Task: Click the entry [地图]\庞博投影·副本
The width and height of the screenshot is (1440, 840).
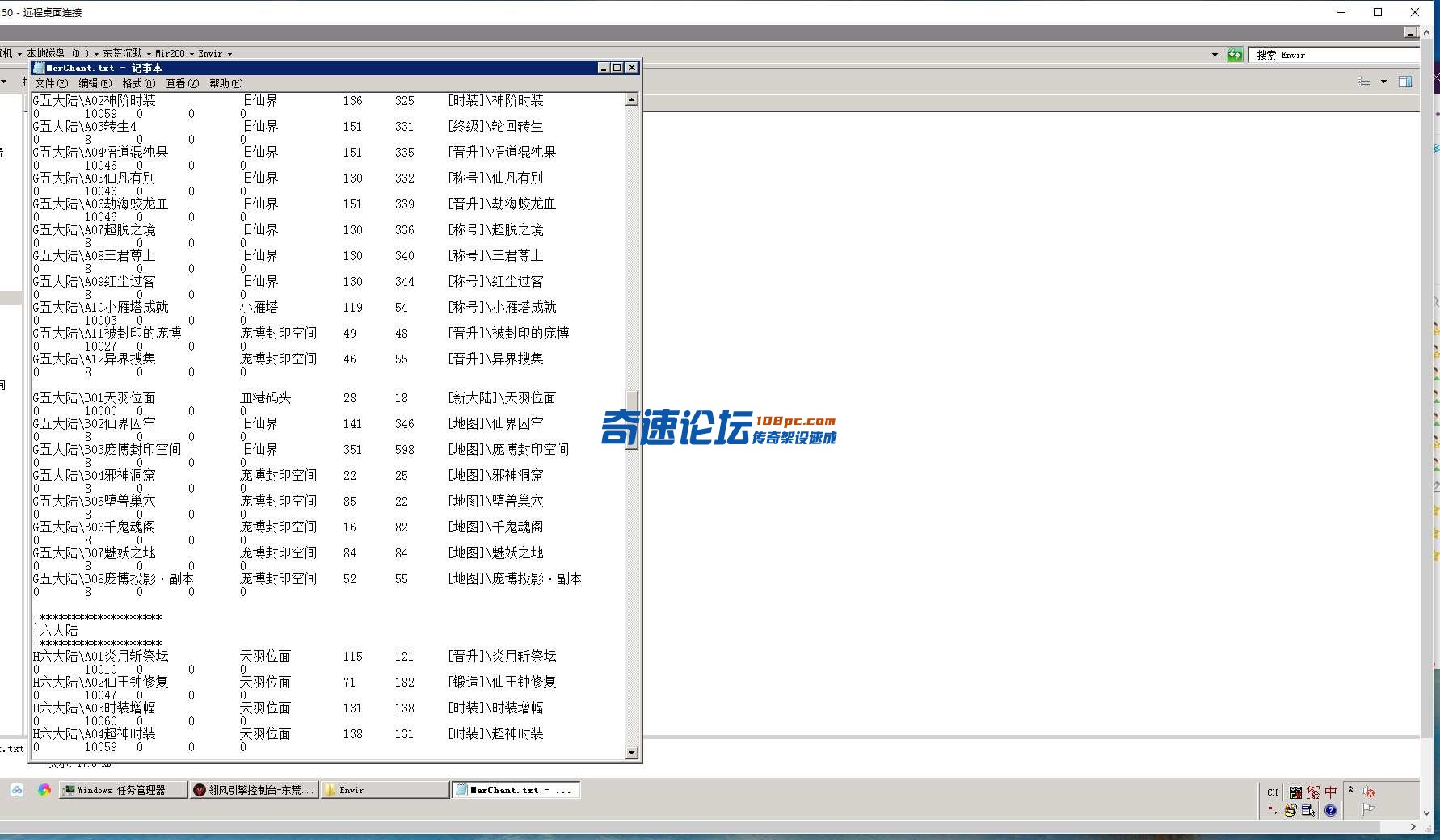Action: pyautogui.click(x=515, y=579)
